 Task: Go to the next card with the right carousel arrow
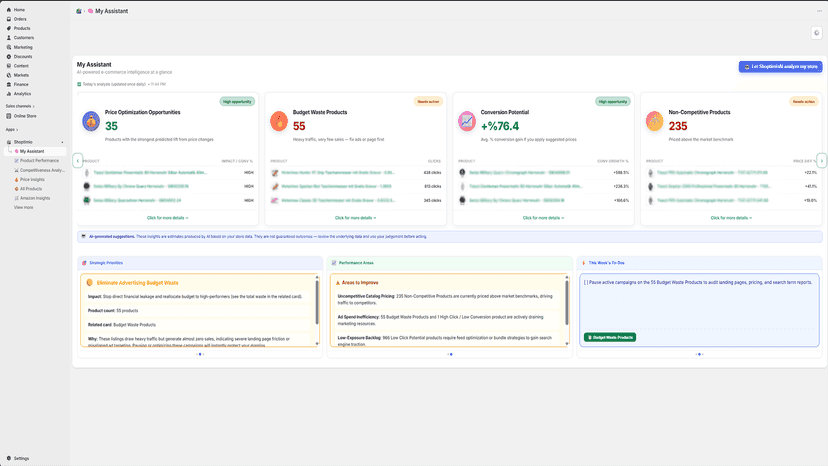822,161
